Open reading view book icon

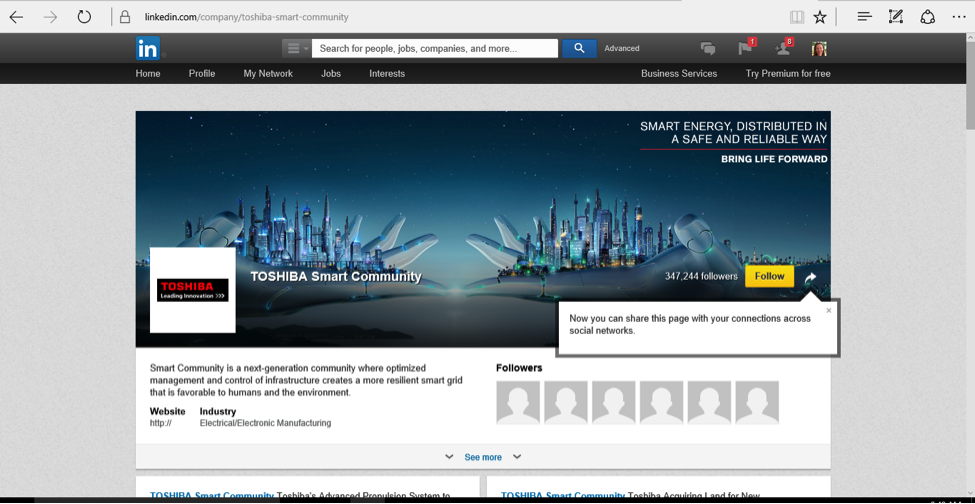(797, 17)
